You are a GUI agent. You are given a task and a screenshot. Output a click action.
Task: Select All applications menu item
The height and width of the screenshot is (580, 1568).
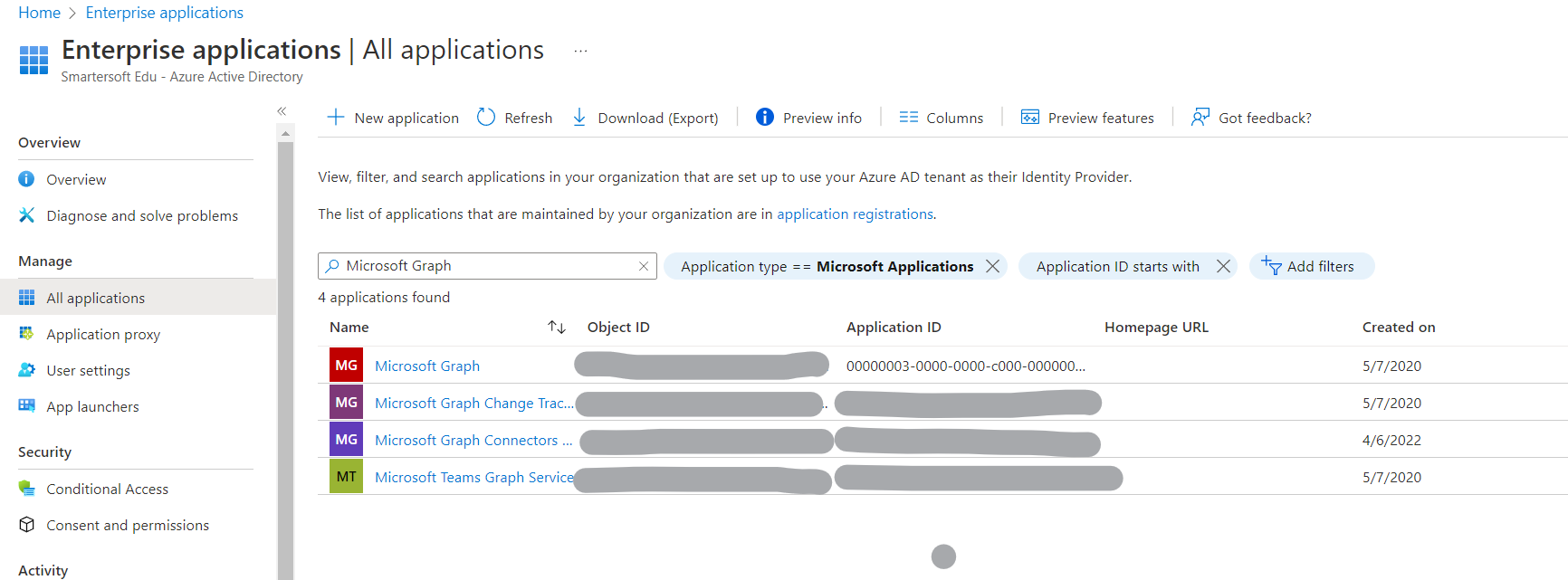pyautogui.click(x=138, y=298)
